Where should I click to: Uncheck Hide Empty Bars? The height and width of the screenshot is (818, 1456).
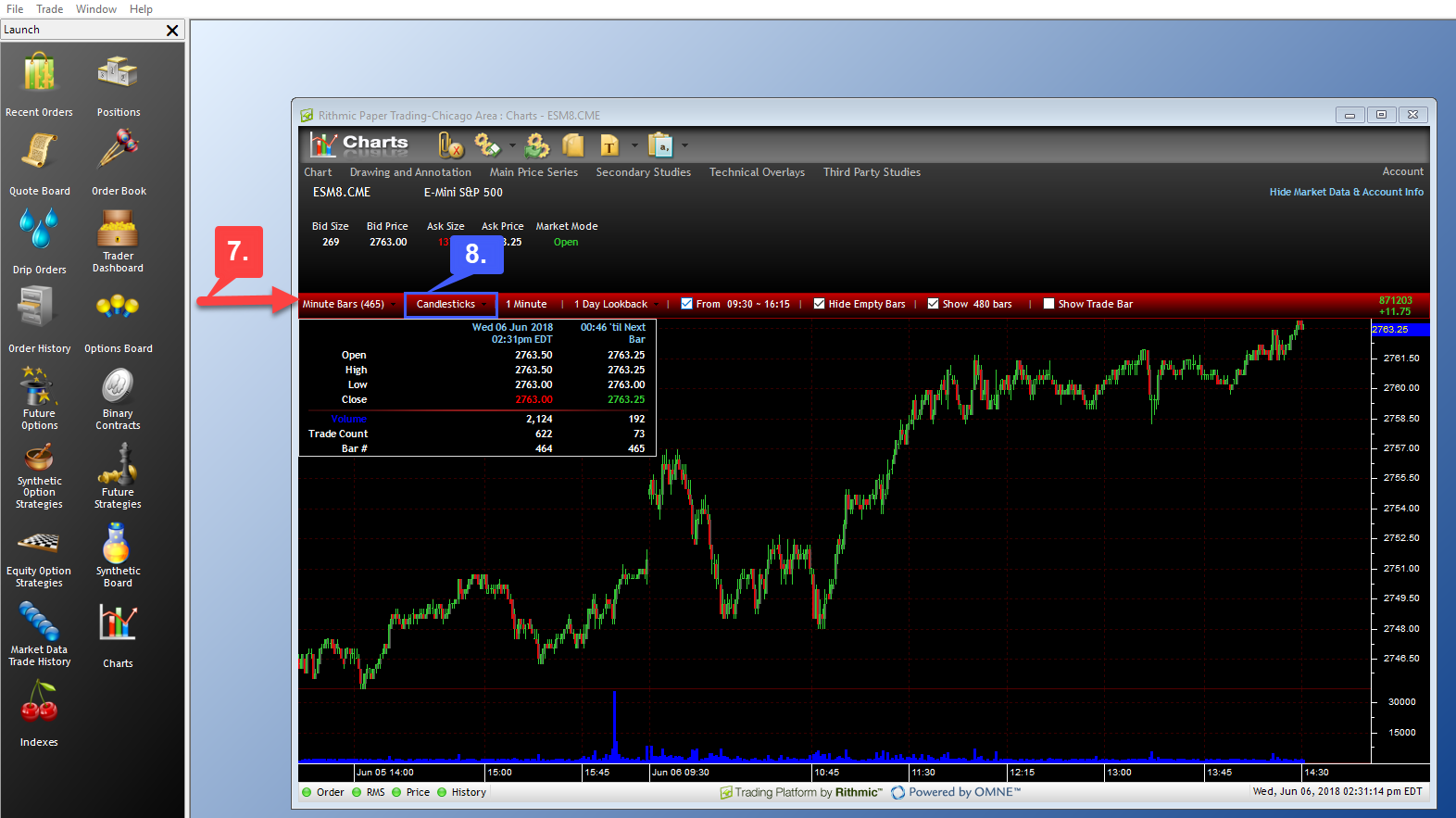click(x=819, y=304)
